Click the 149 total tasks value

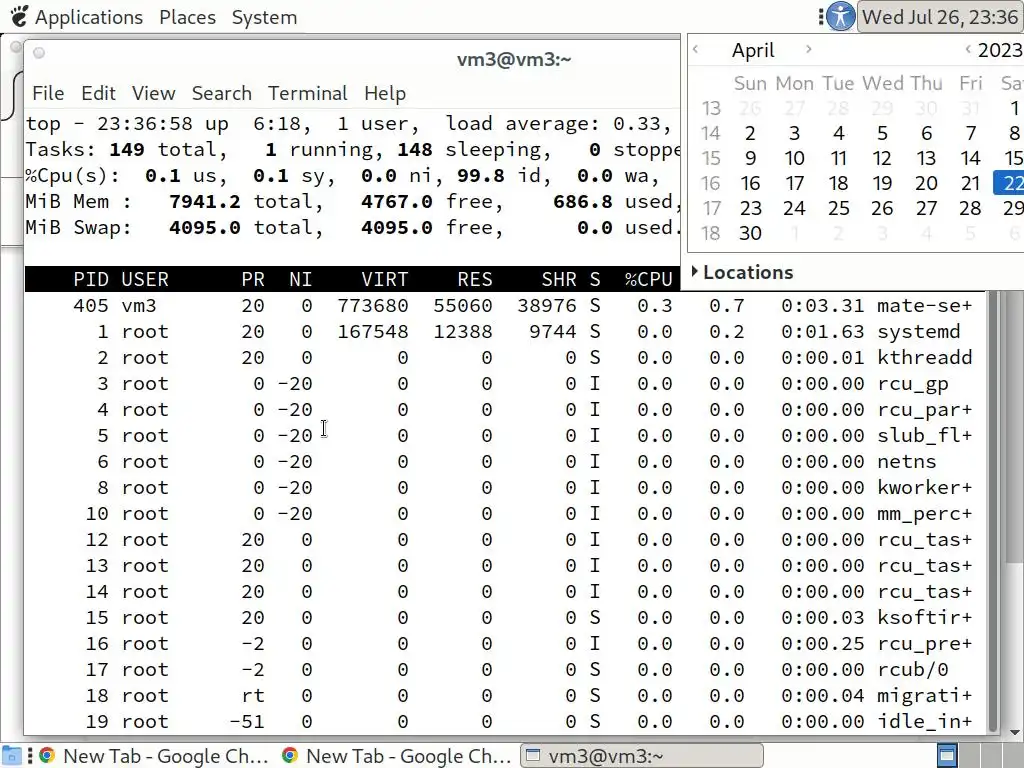click(127, 150)
